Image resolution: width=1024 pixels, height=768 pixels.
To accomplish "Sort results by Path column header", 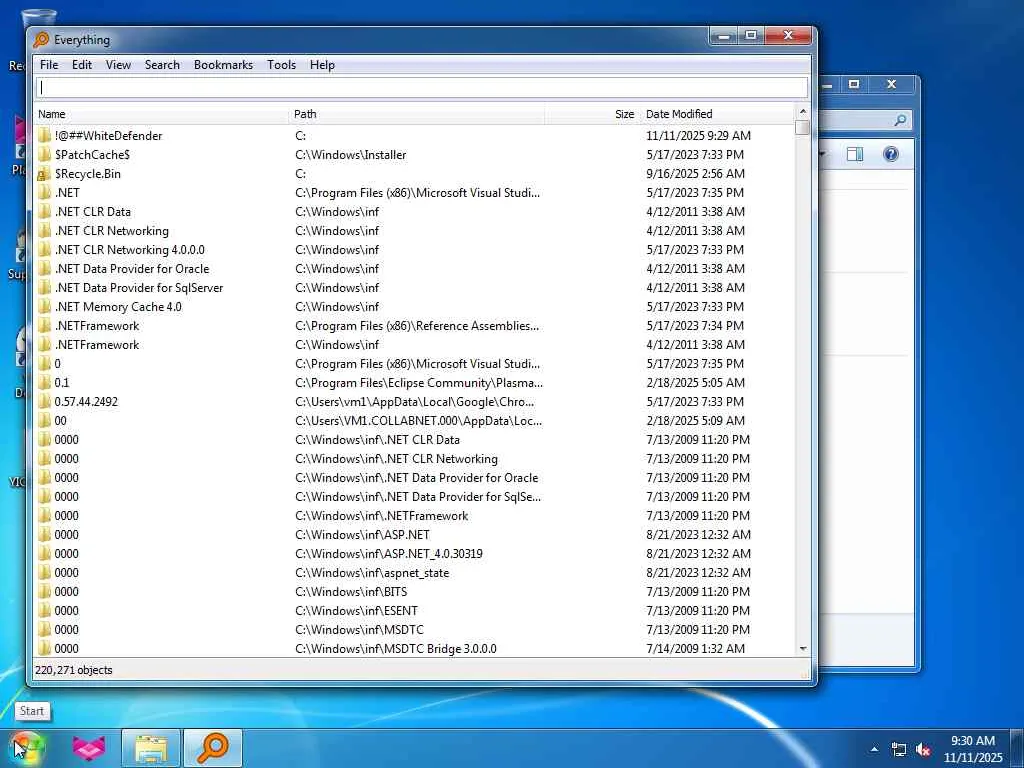I will coord(417,114).
